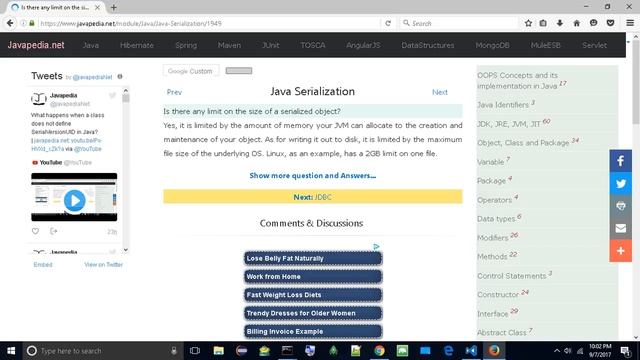The width and height of the screenshot is (640, 360).
Task: Open the Pocket icon in toolbar
Action: click(x=610, y=23)
